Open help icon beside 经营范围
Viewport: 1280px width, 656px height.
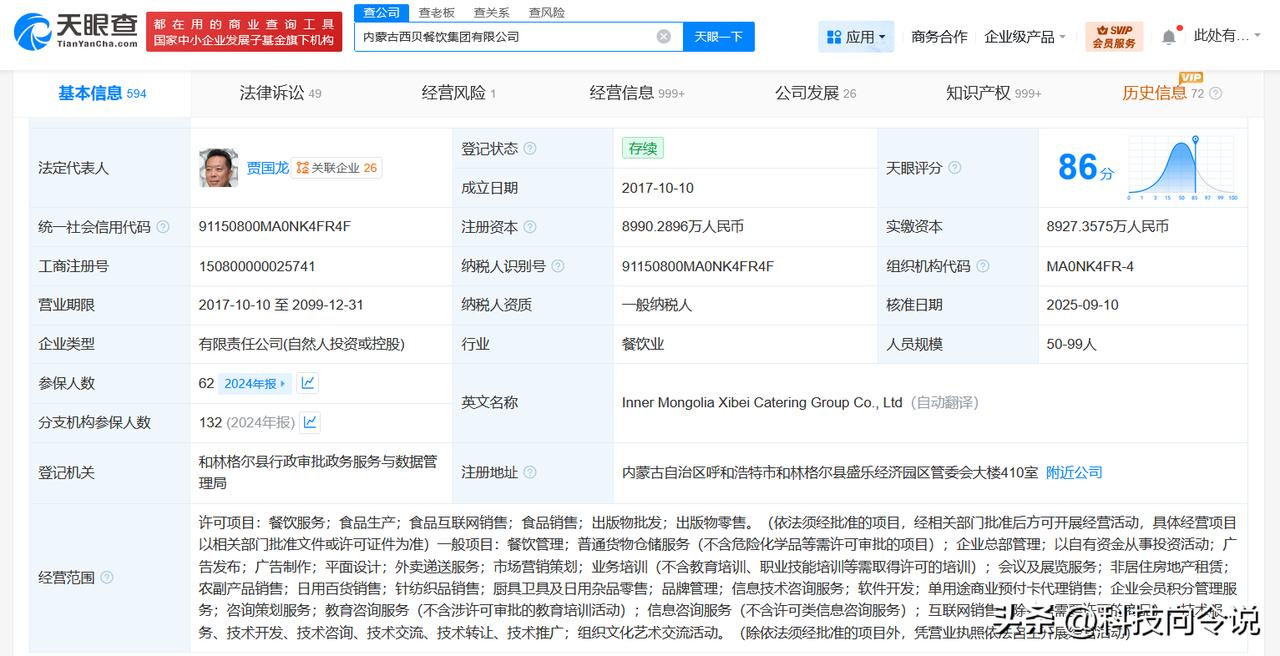click(107, 577)
